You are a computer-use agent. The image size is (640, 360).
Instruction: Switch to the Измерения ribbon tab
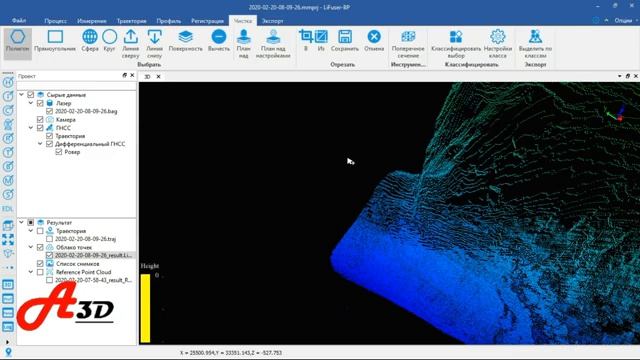92,21
